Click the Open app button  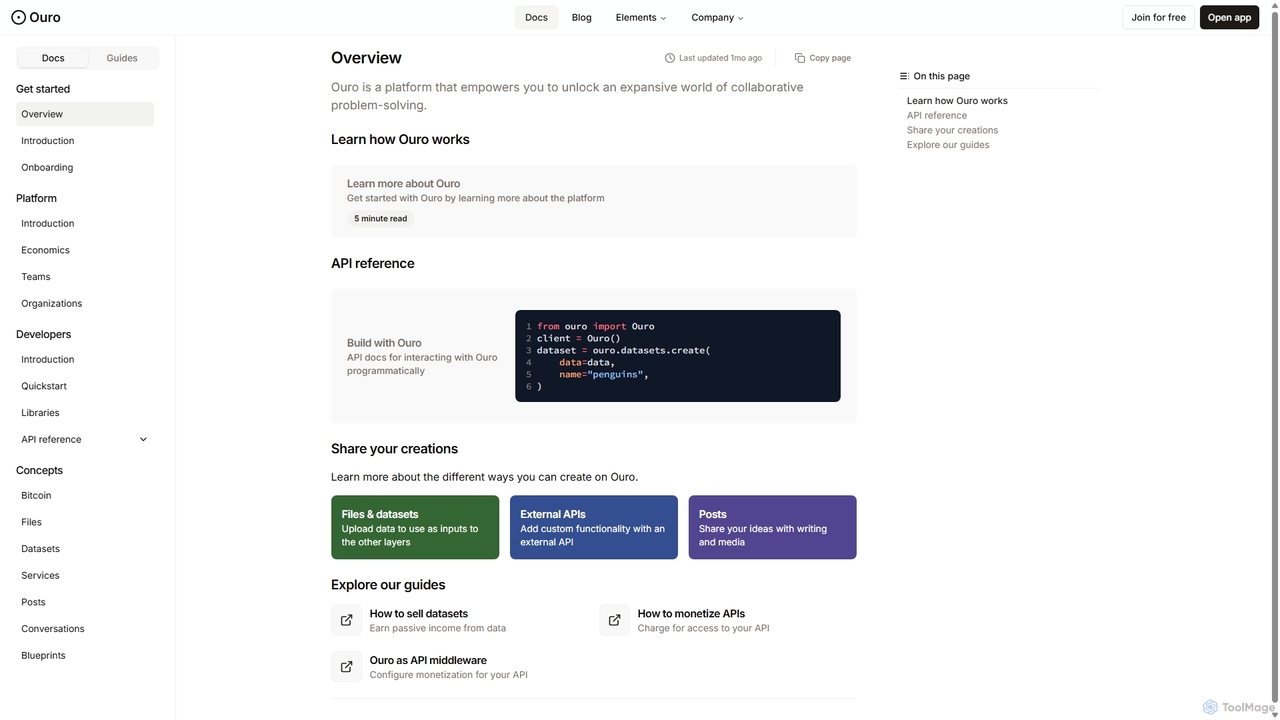pyautogui.click(x=1229, y=17)
